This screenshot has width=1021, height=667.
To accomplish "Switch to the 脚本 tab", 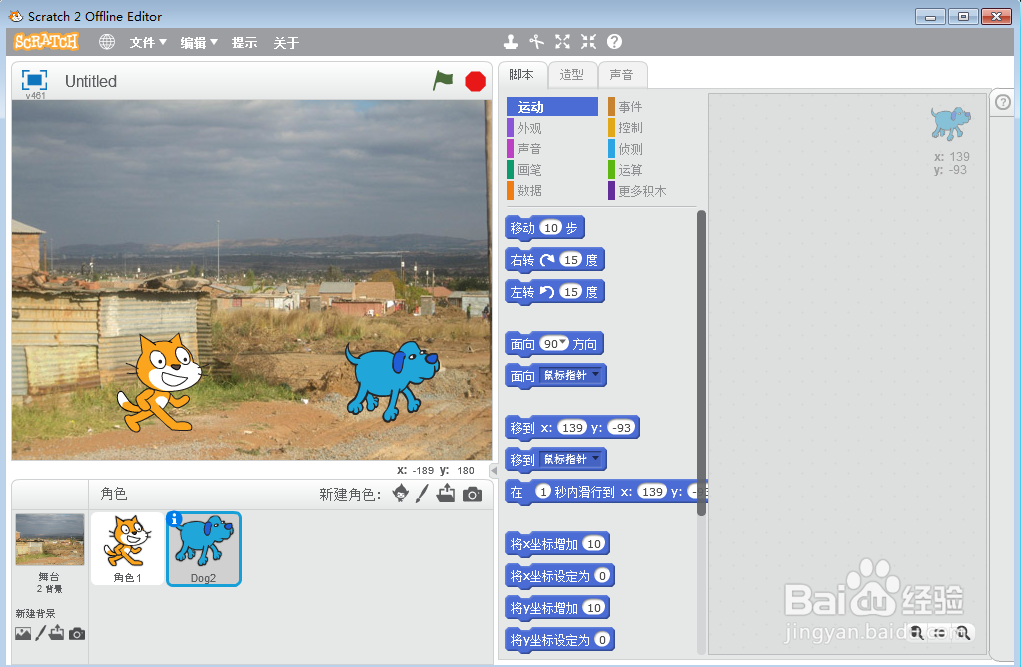I will click(x=522, y=74).
